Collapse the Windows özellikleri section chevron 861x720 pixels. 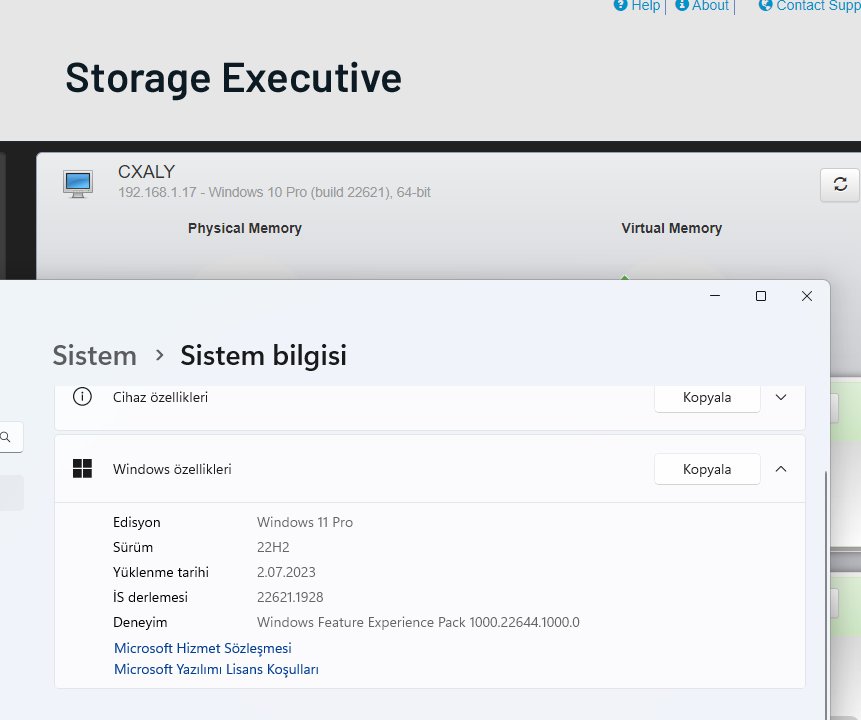coord(781,468)
